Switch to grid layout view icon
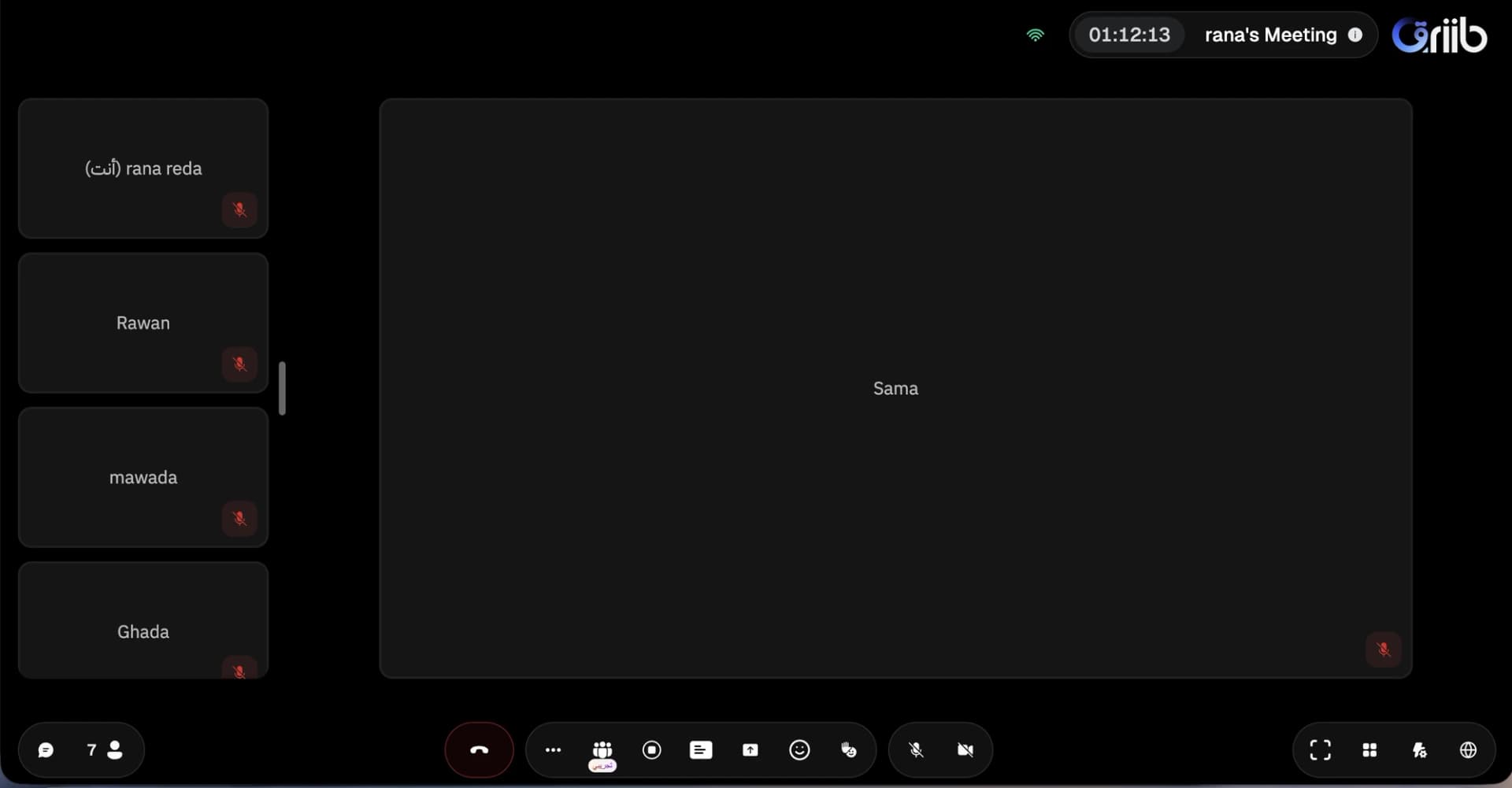This screenshot has width=1512, height=788. click(1369, 749)
